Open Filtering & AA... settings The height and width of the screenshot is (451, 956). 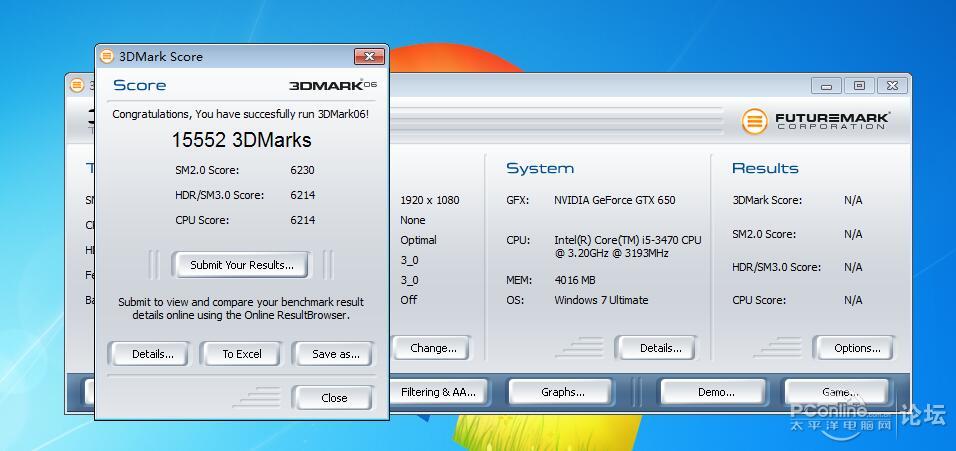pos(437,392)
